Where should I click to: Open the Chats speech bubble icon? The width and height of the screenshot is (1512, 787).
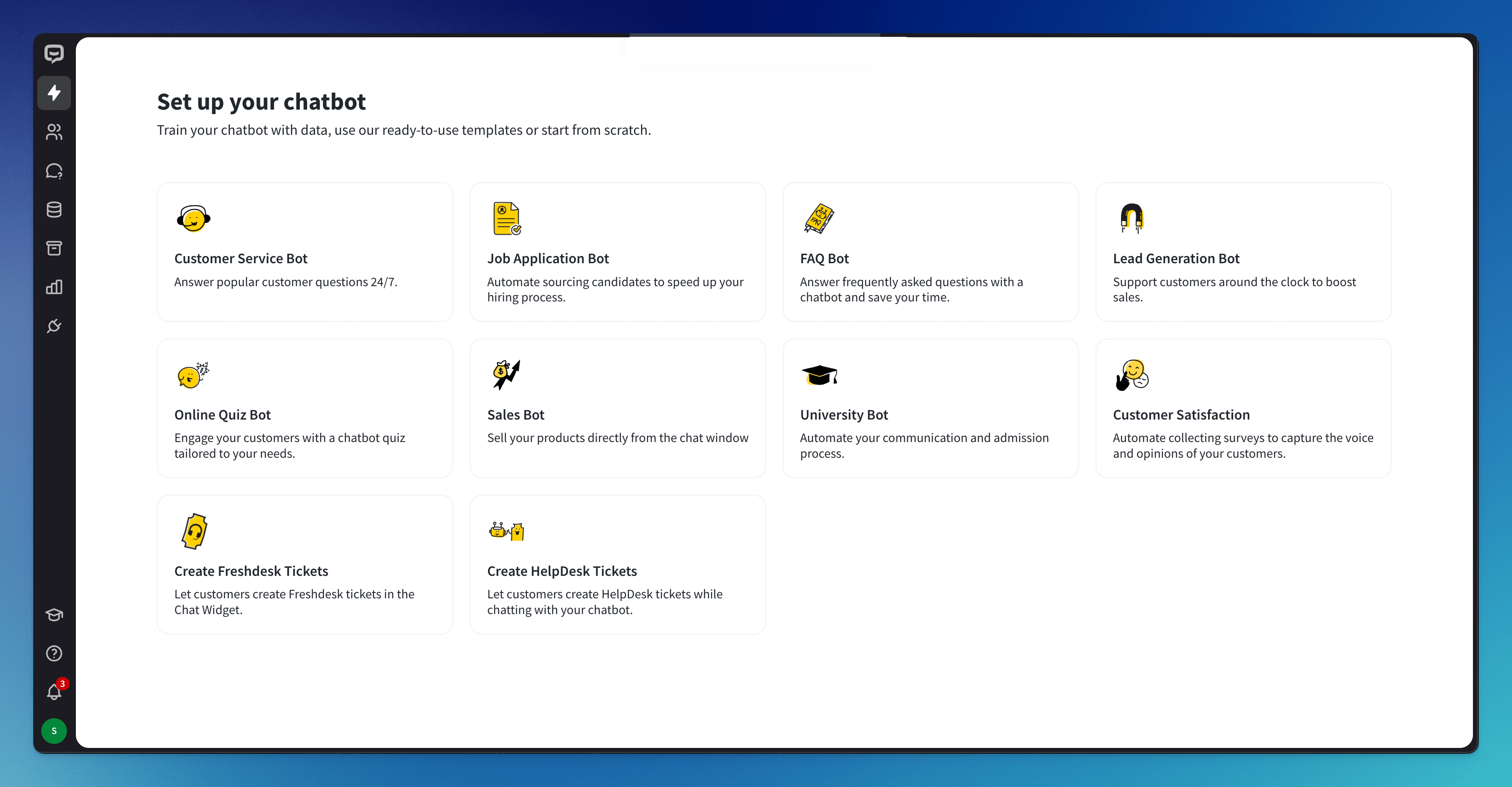point(54,171)
